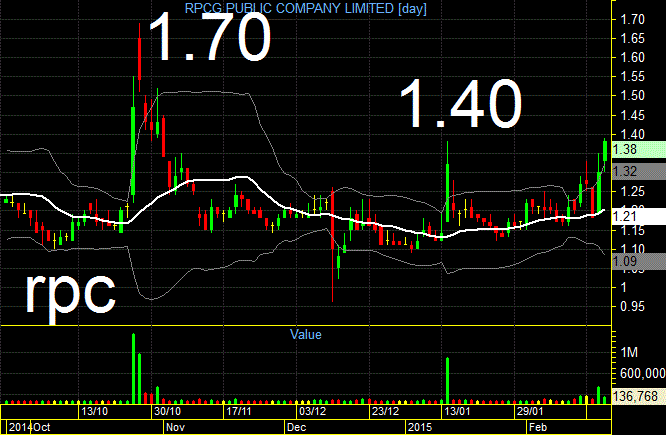Click the gray 1.09 lower band value tag
Viewport: 666px width, 443px height.
[x=639, y=261]
